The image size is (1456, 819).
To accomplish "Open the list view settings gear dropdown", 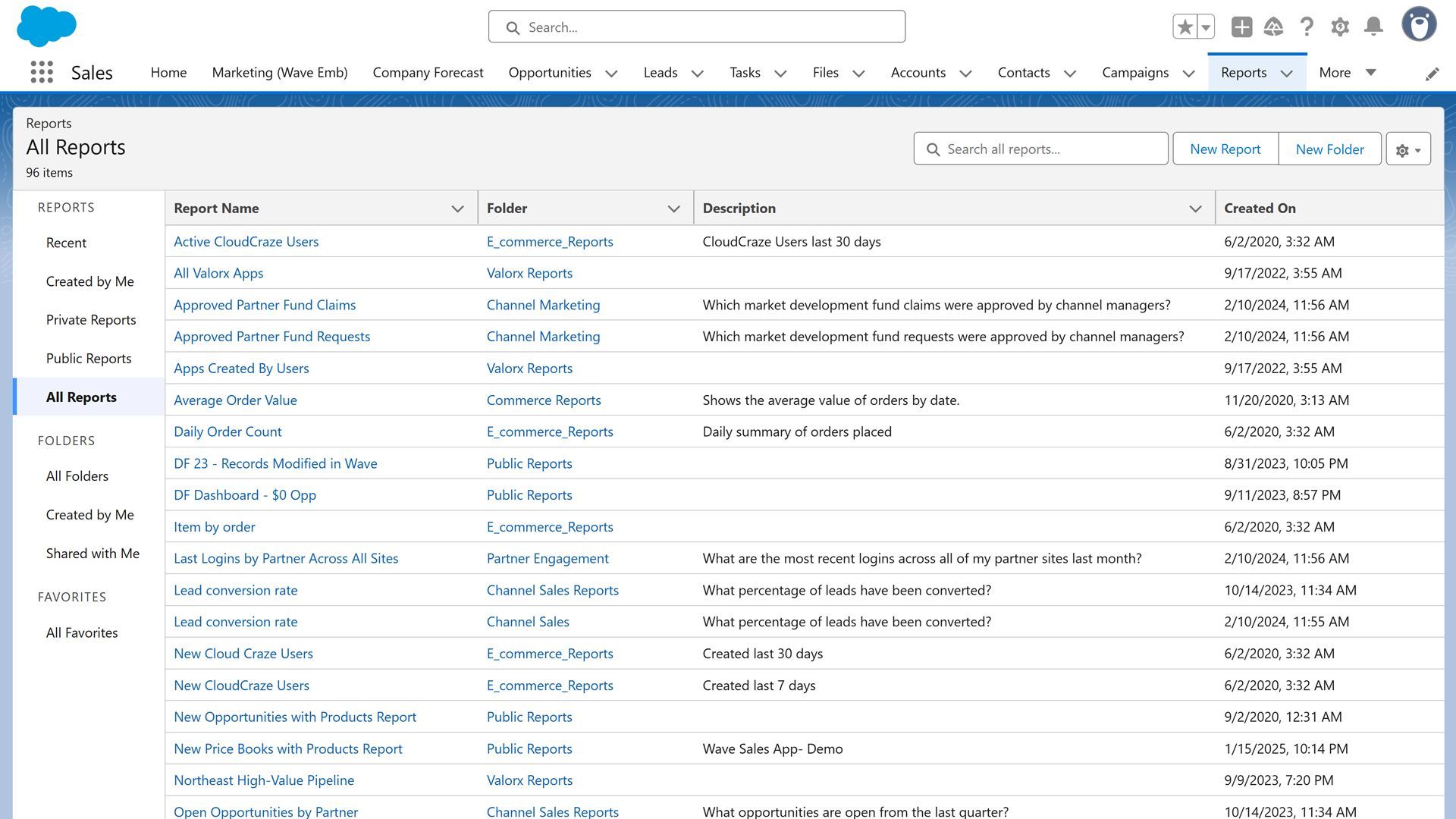I will click(x=1407, y=149).
